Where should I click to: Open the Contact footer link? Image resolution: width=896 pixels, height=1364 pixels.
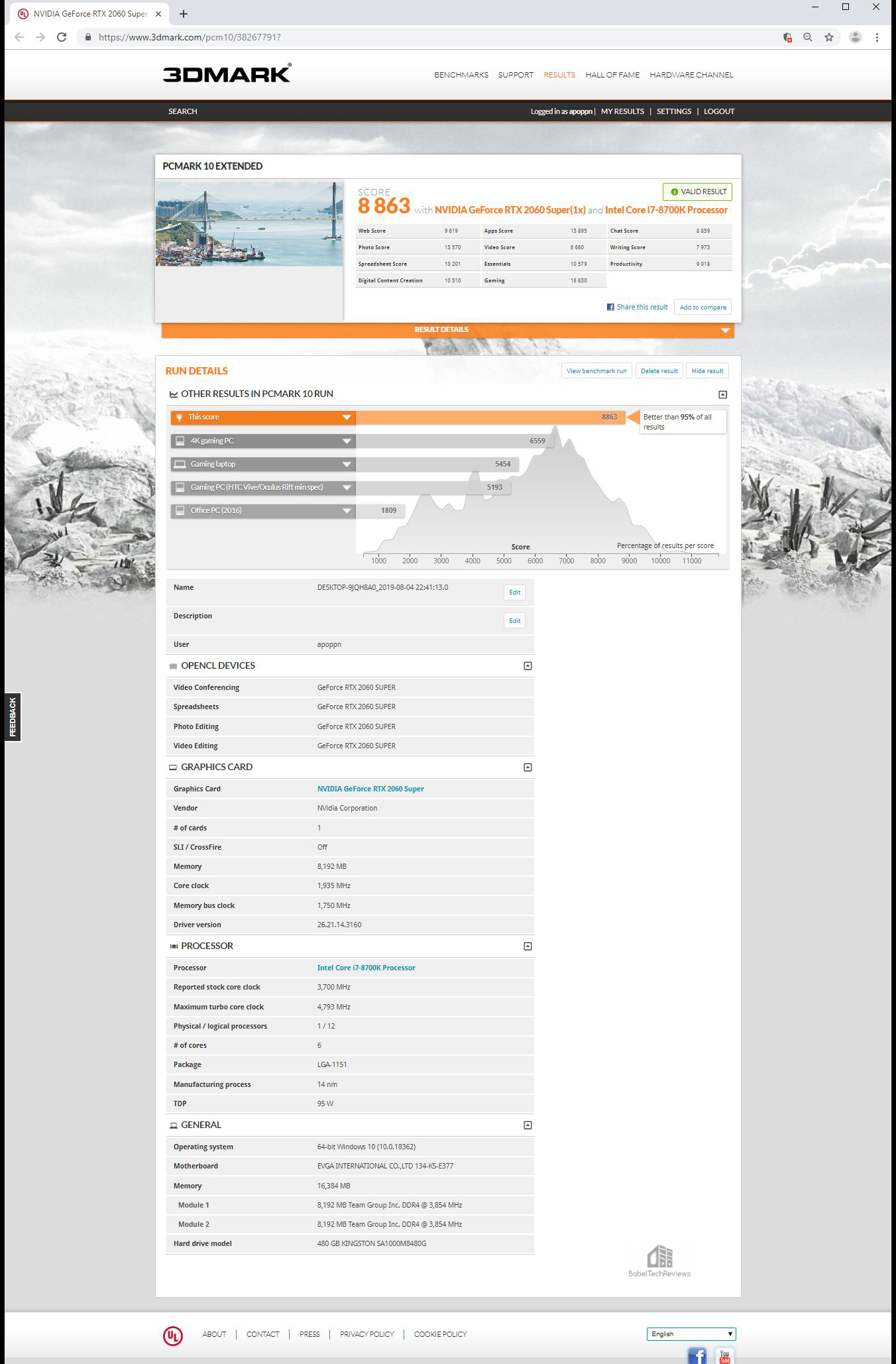coord(263,1334)
